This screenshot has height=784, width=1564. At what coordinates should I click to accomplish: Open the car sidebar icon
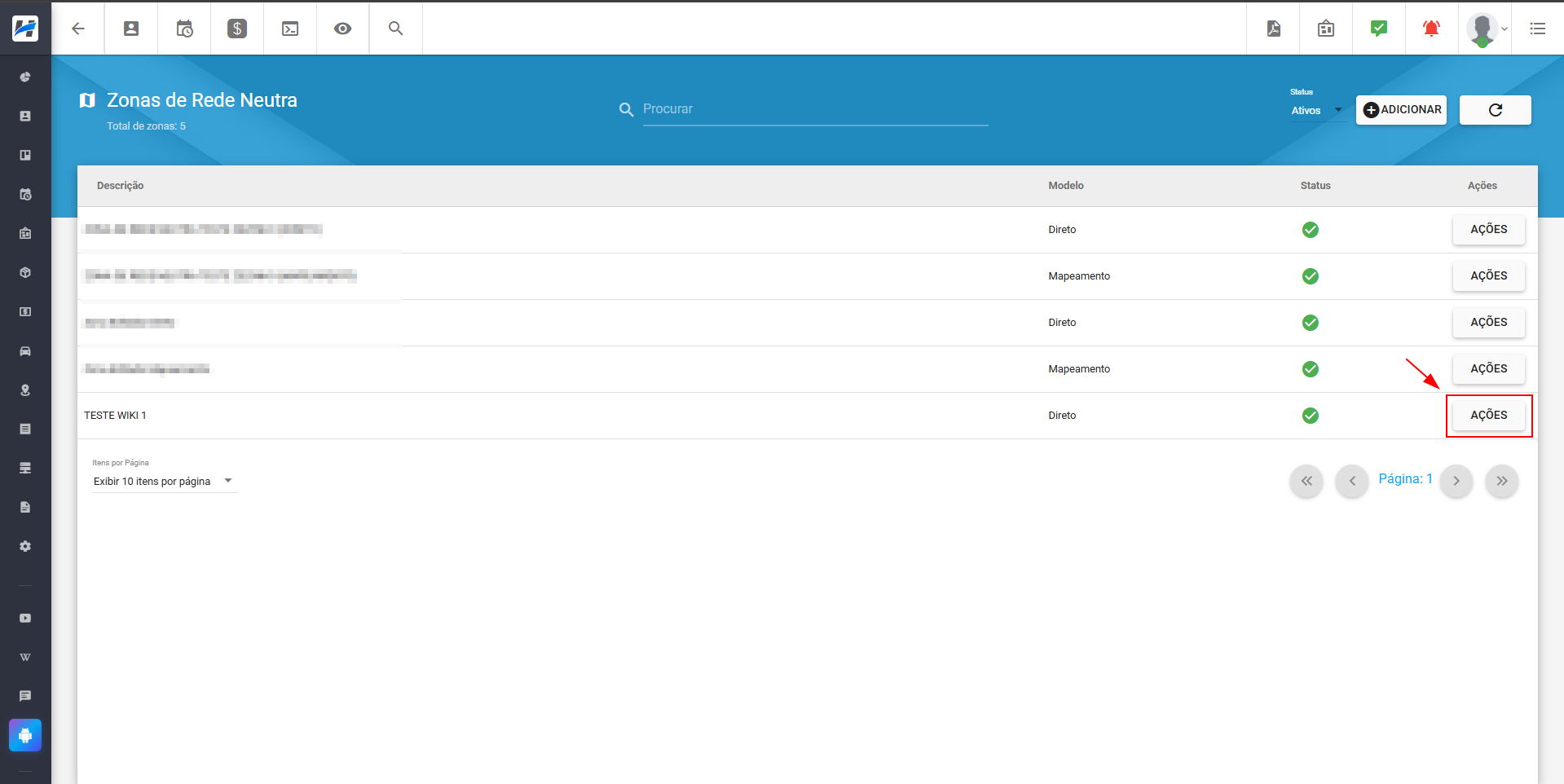pyautogui.click(x=25, y=351)
